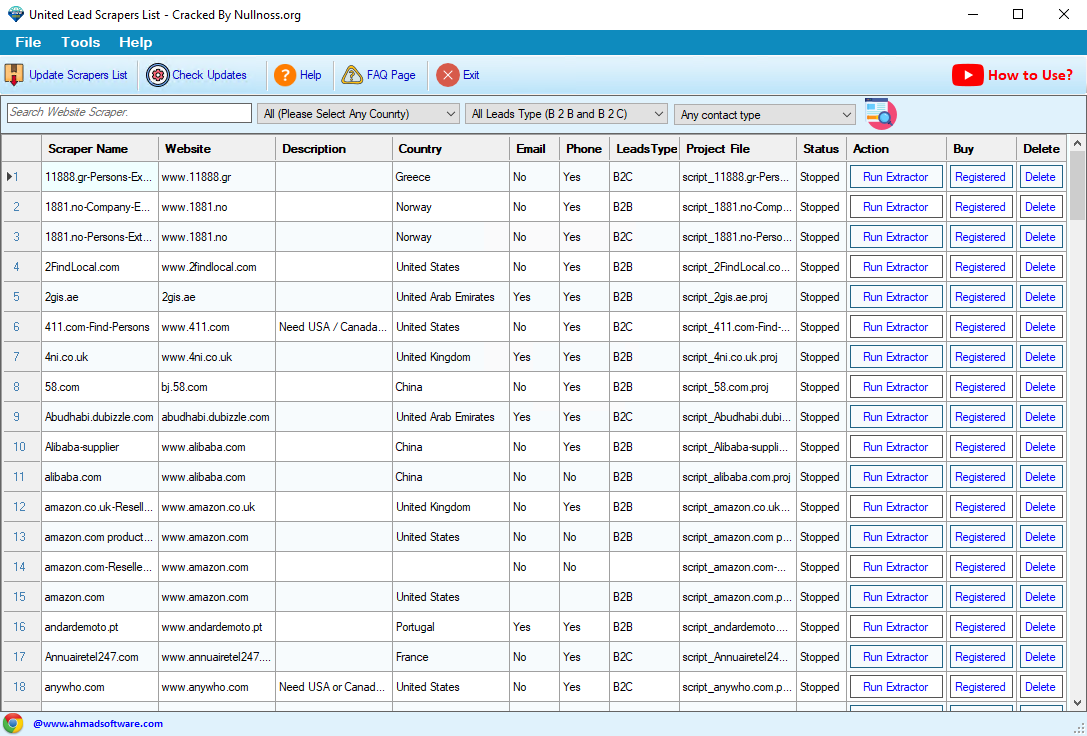Click the Status column header
1087x736 pixels.
(x=821, y=148)
